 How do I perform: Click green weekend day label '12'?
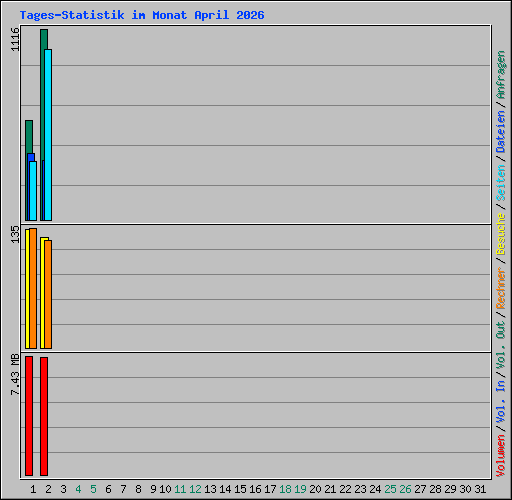(195, 489)
